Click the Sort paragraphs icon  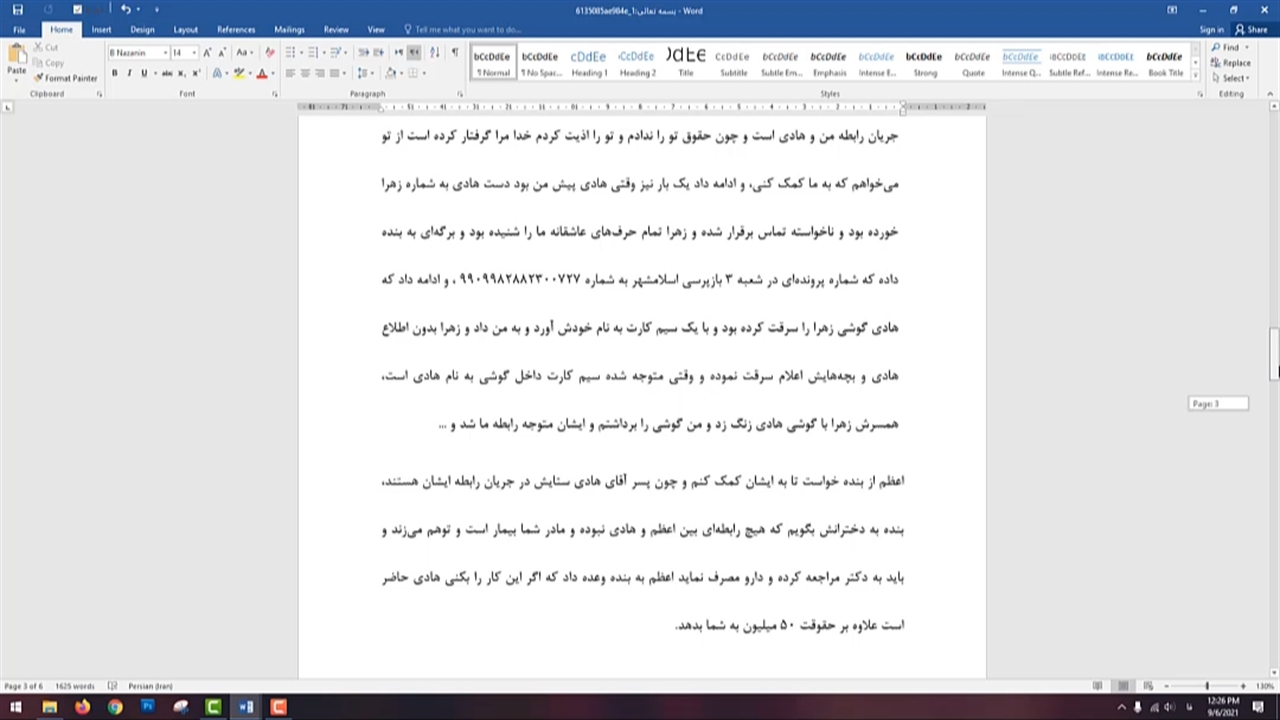[x=434, y=52]
